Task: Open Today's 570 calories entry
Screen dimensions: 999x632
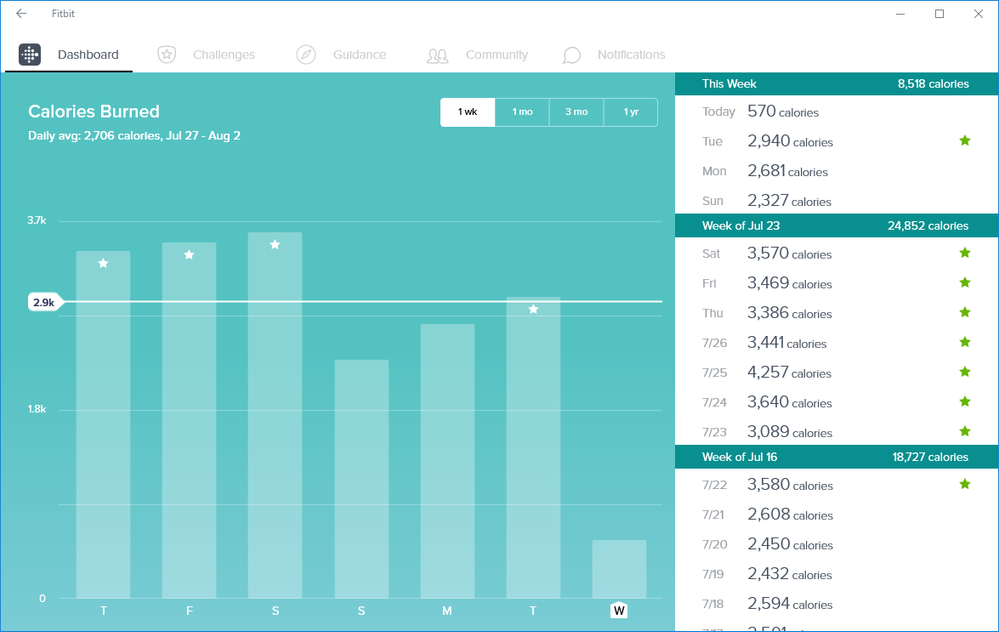Action: click(x=837, y=111)
